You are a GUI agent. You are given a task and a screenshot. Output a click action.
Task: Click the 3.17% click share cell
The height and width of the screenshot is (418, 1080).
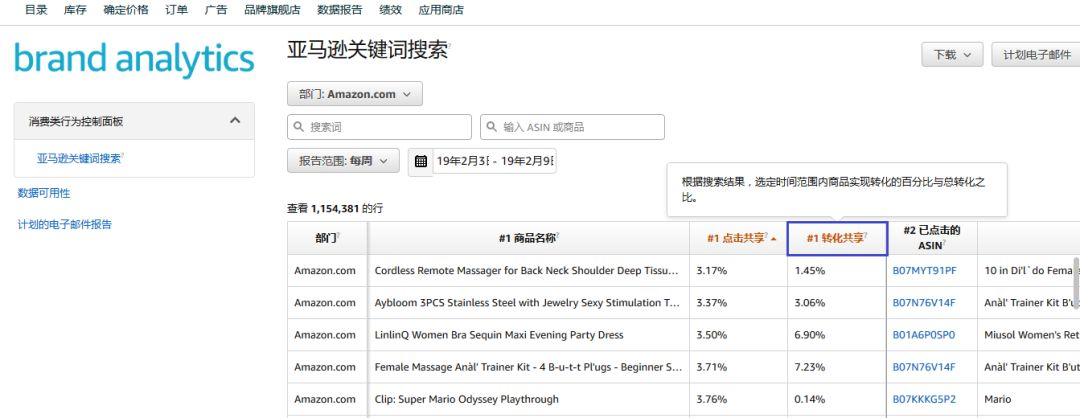pyautogui.click(x=738, y=271)
